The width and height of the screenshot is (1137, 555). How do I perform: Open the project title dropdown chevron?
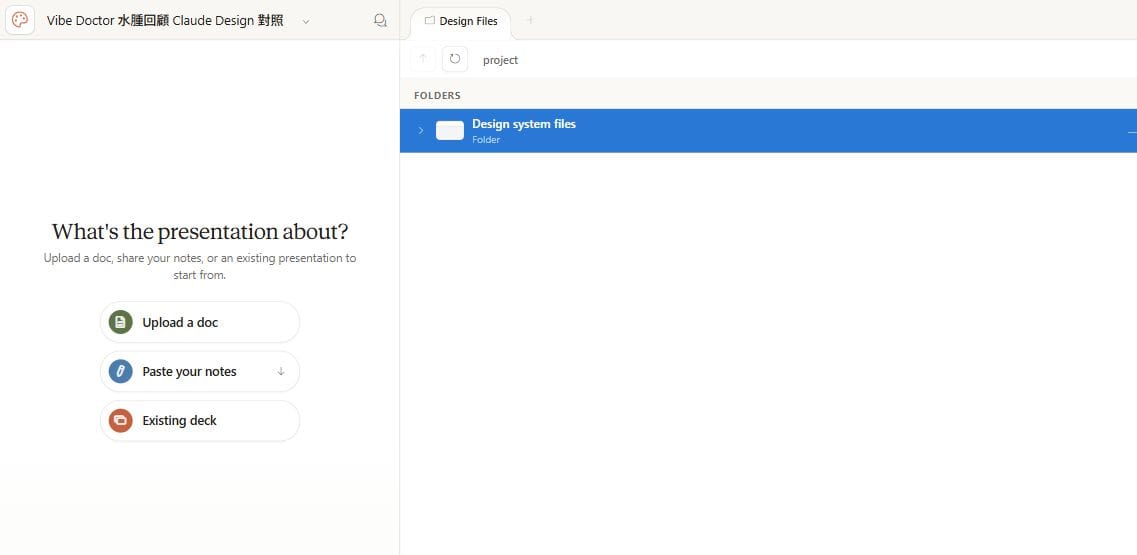306,22
